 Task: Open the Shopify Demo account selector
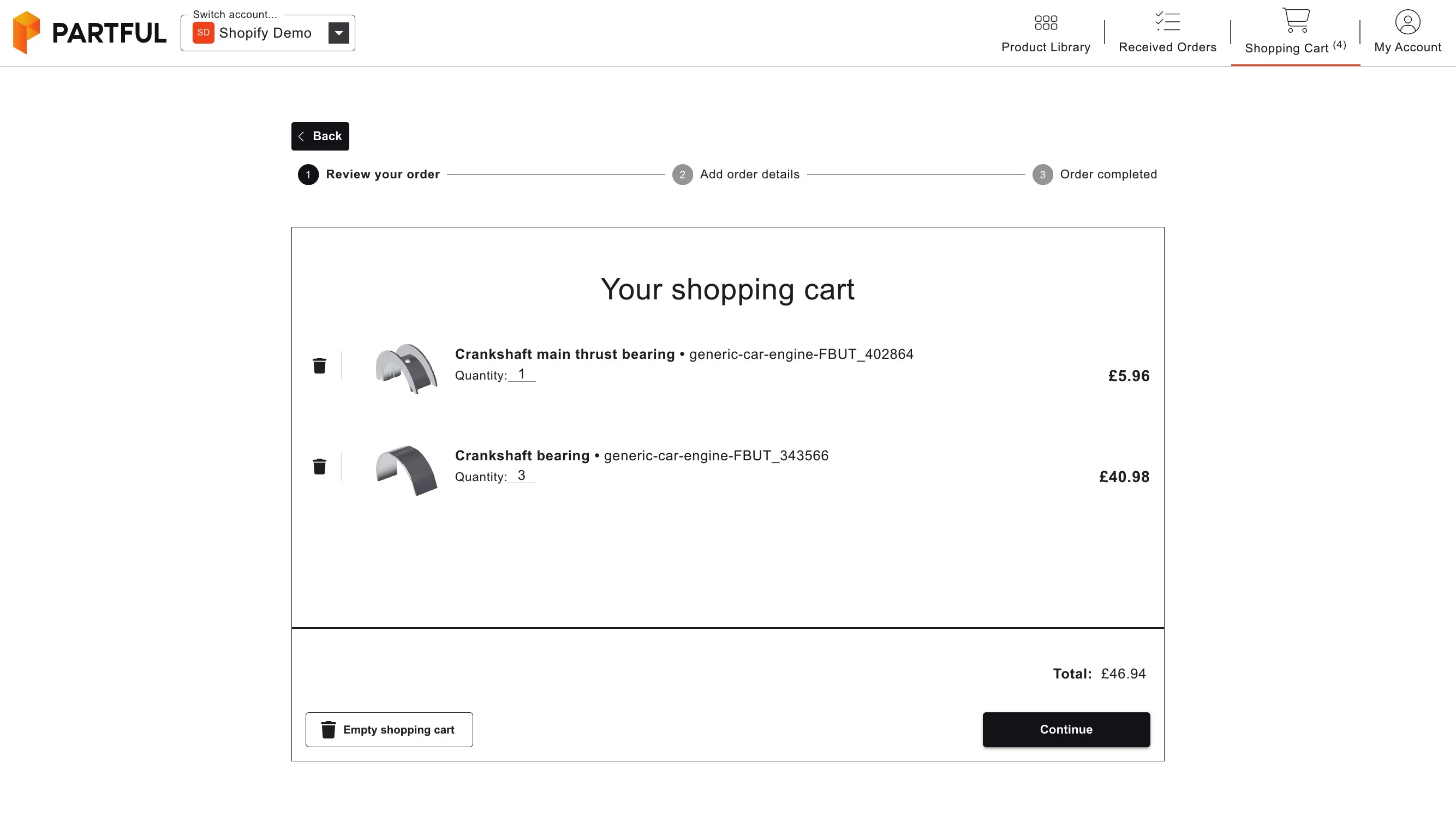[268, 33]
